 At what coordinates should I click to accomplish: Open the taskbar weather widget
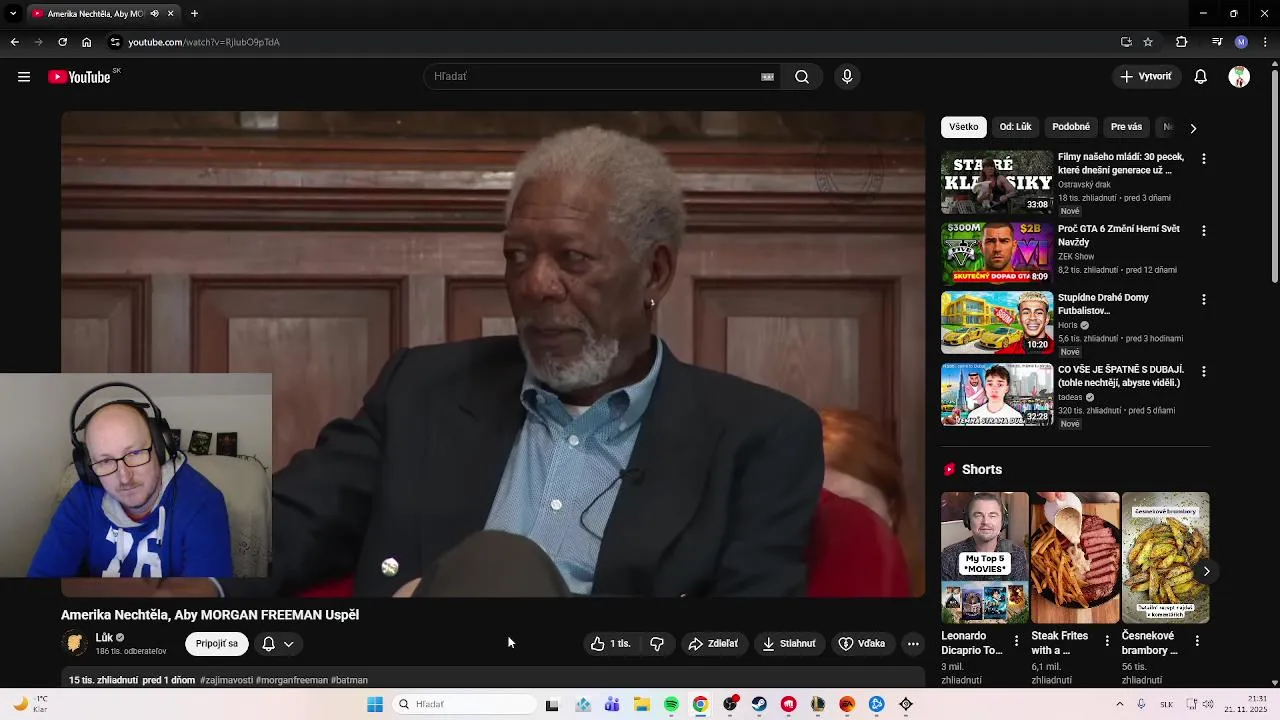(30, 705)
